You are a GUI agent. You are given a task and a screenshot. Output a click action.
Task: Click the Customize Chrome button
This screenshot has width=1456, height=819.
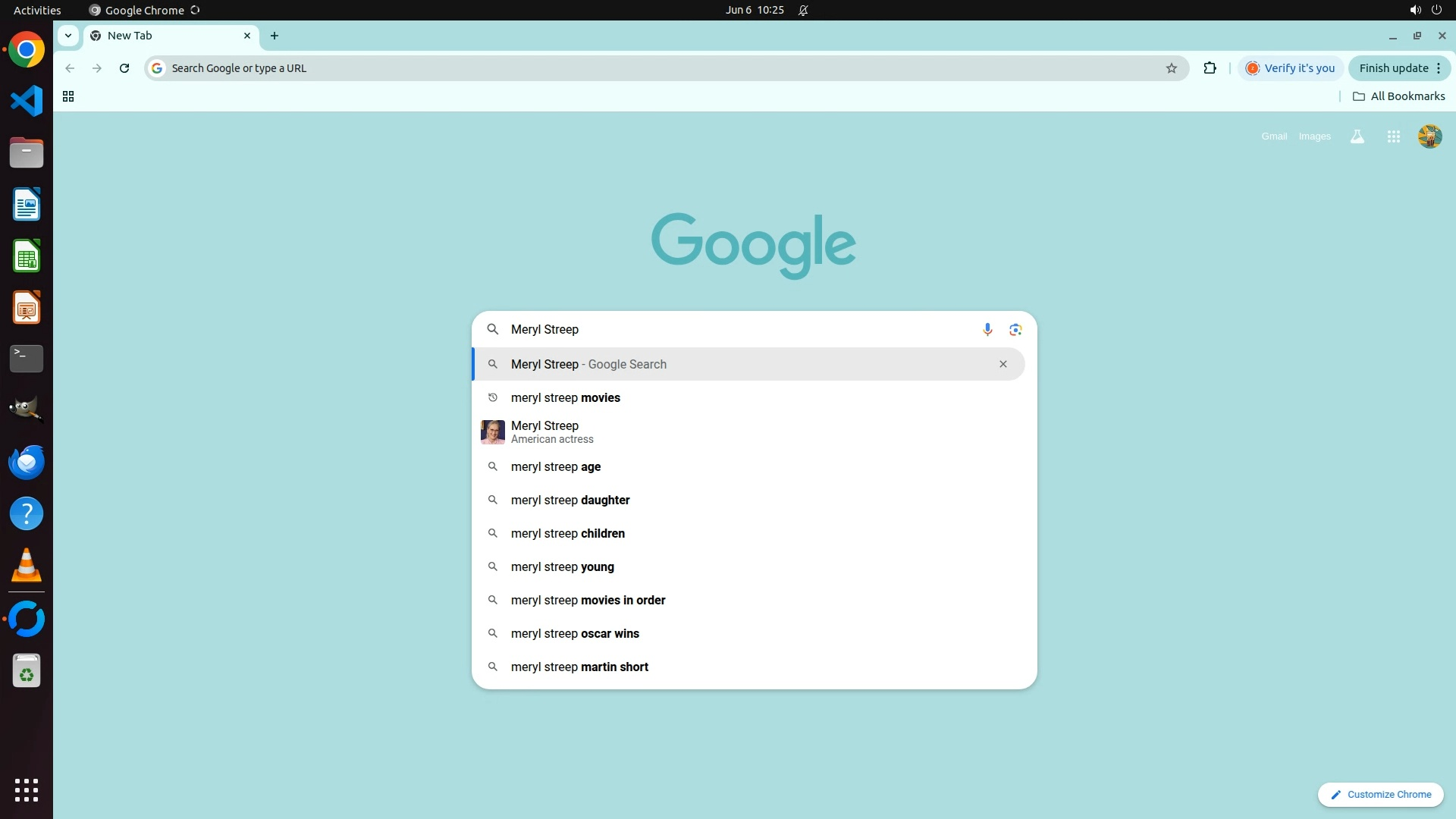(1380, 794)
